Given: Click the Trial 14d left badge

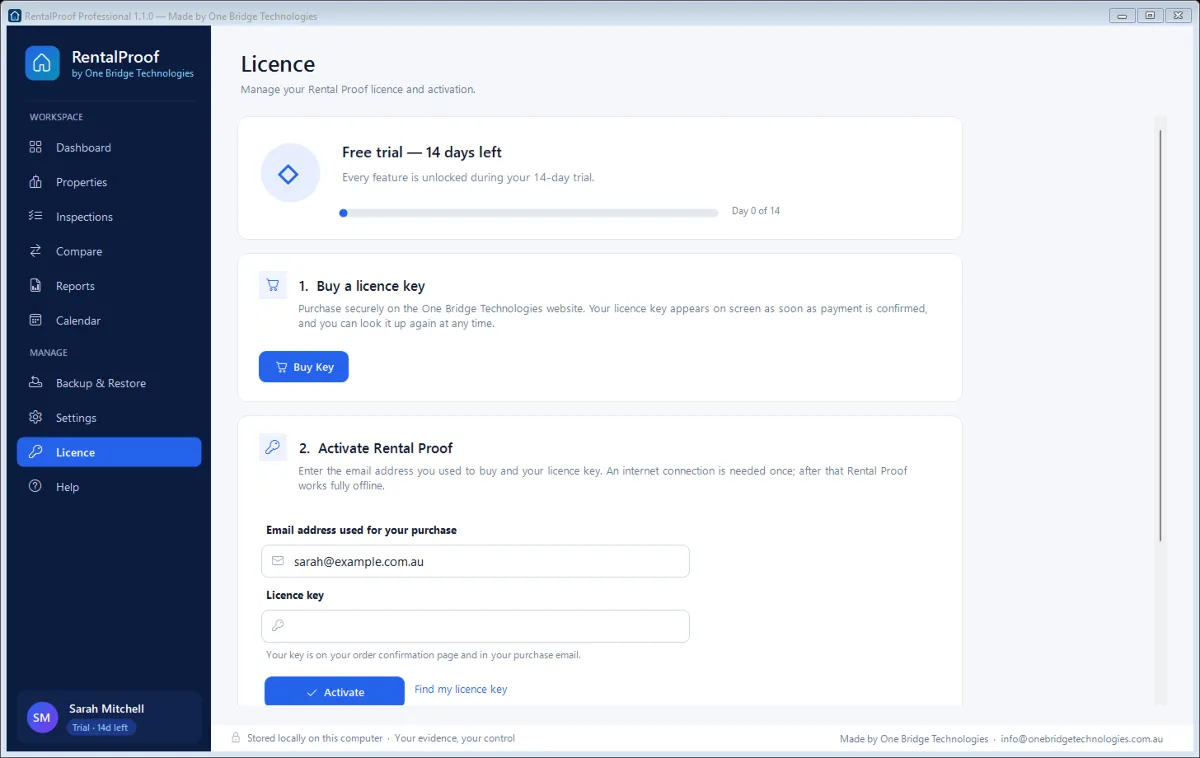Looking at the screenshot, I should (x=100, y=727).
